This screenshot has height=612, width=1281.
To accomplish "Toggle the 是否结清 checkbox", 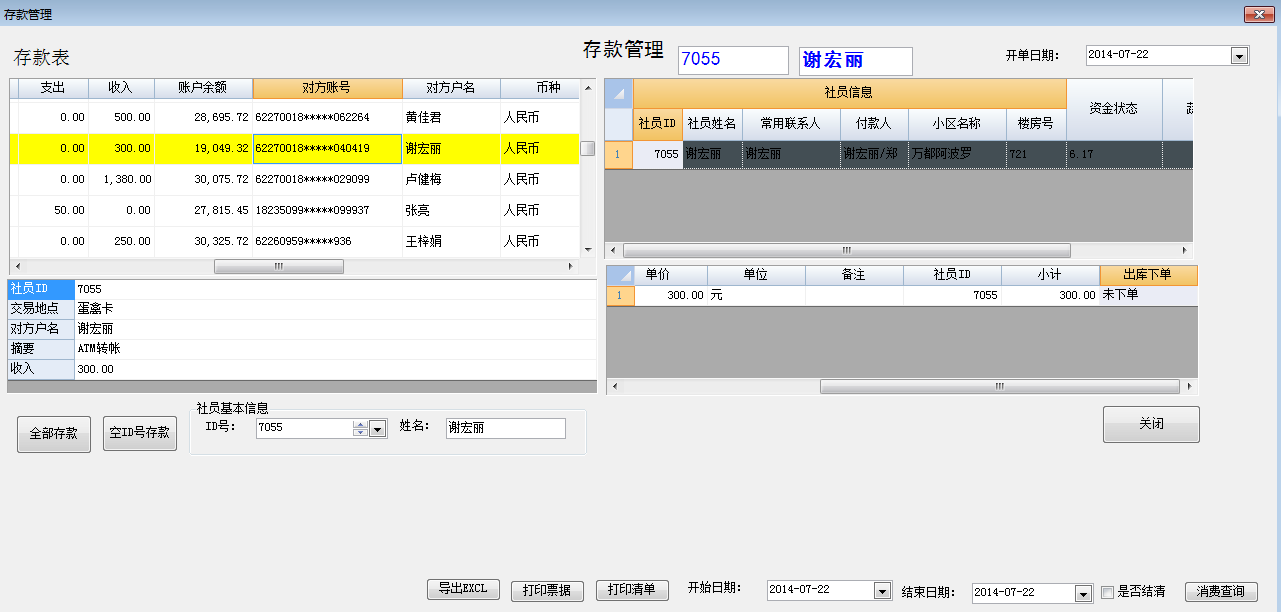I will pyautogui.click(x=1107, y=592).
